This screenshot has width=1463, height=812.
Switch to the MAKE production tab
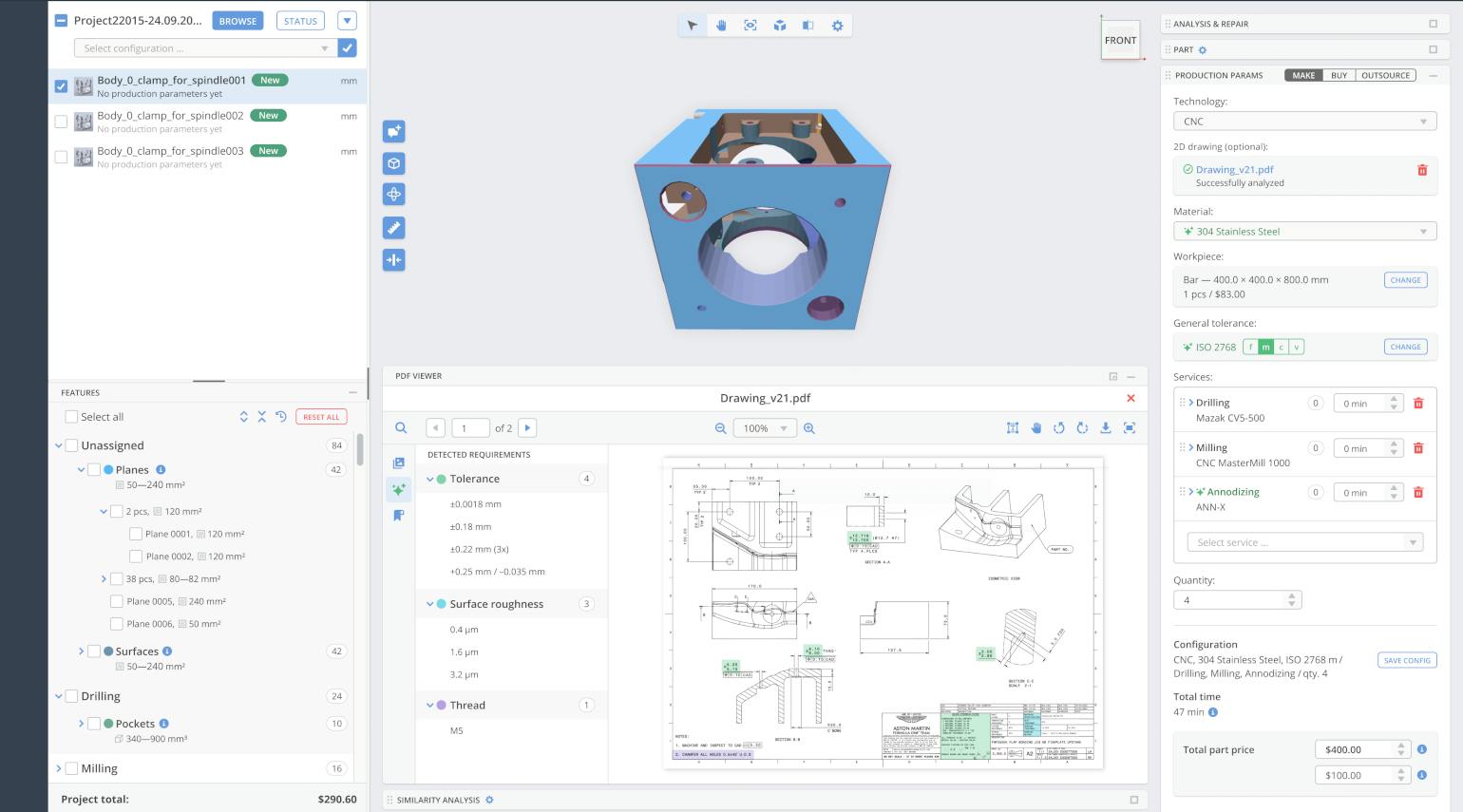(1303, 75)
